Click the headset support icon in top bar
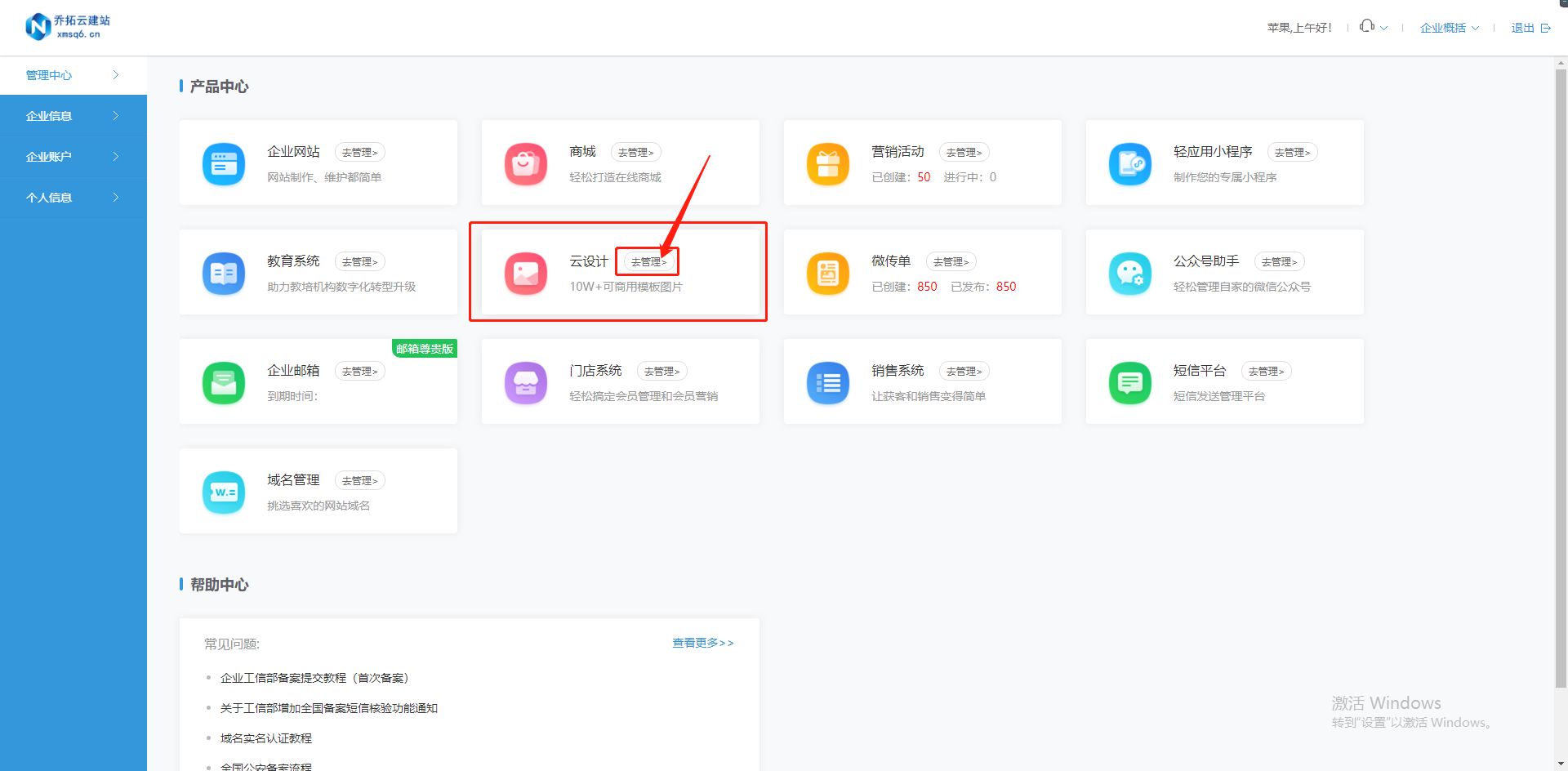 click(x=1366, y=25)
